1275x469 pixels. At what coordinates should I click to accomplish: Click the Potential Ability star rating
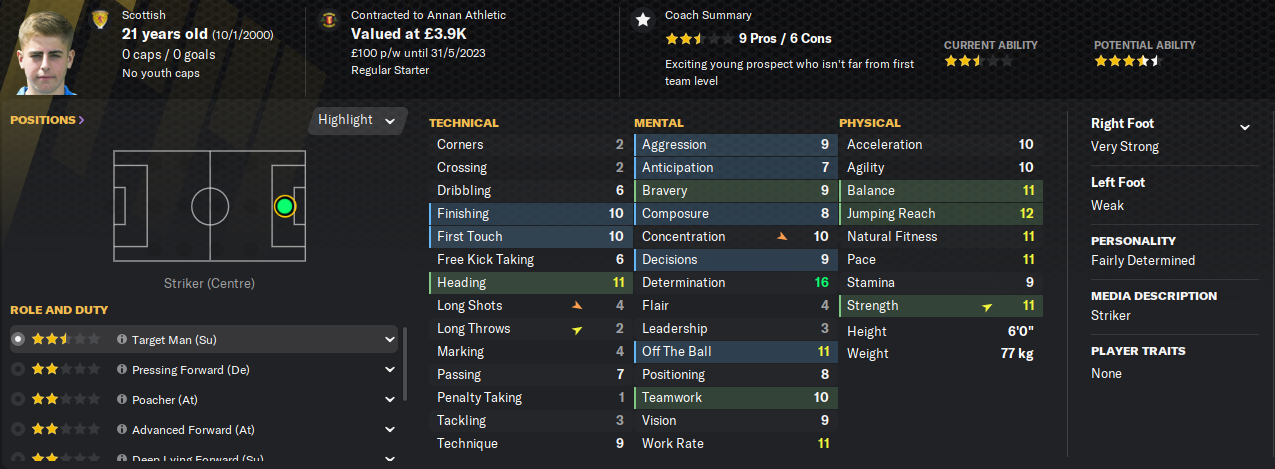(x=1127, y=61)
